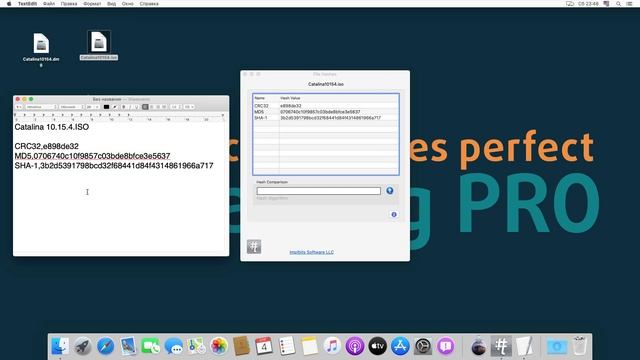Open Podcasts from the Dock
The height and width of the screenshot is (360, 640).
pos(355,347)
